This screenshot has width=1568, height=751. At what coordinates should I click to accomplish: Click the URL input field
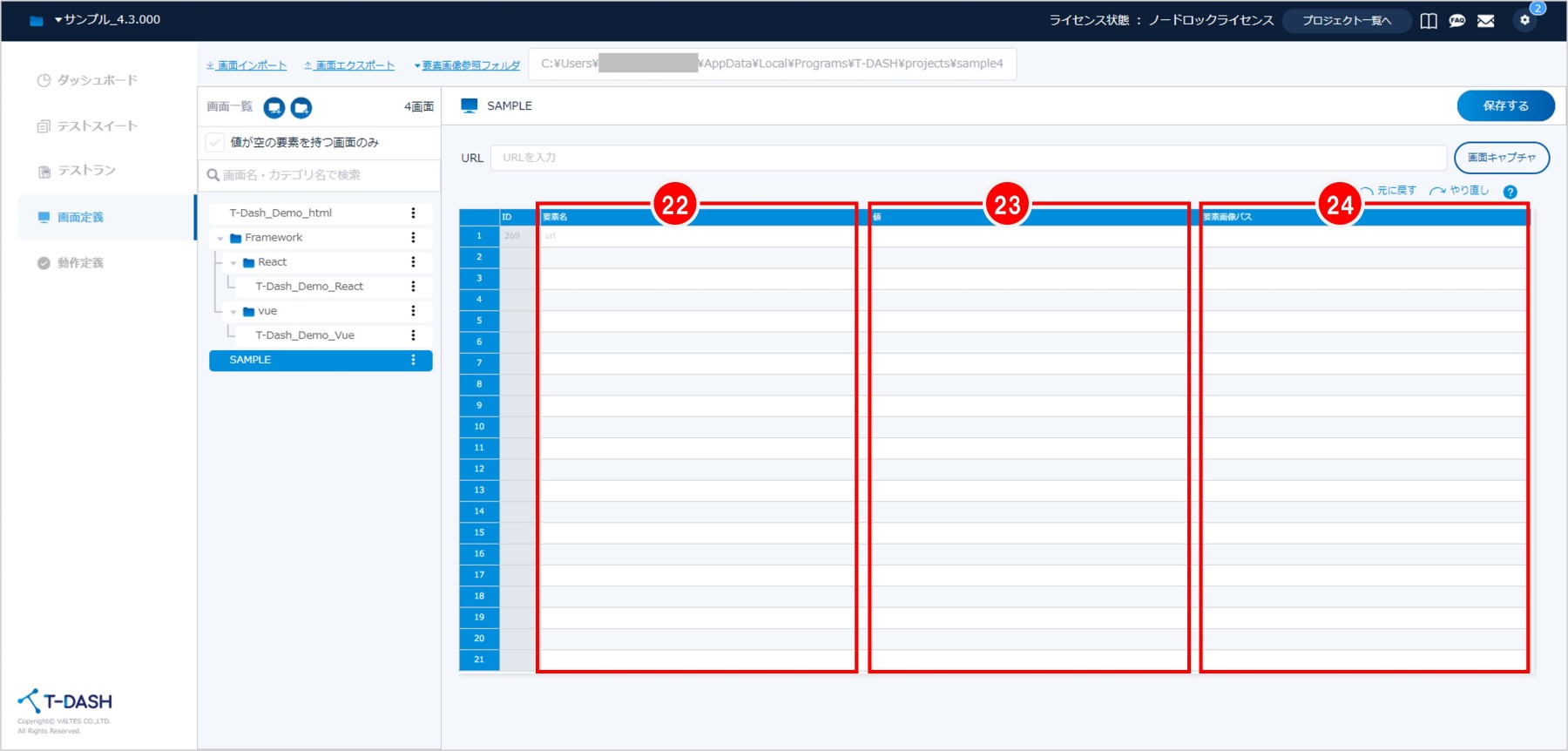tap(967, 158)
